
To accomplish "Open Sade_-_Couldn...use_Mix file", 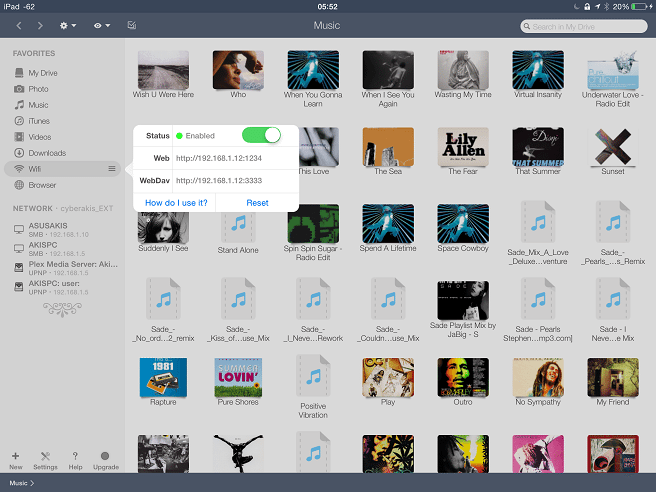I will point(388,310).
